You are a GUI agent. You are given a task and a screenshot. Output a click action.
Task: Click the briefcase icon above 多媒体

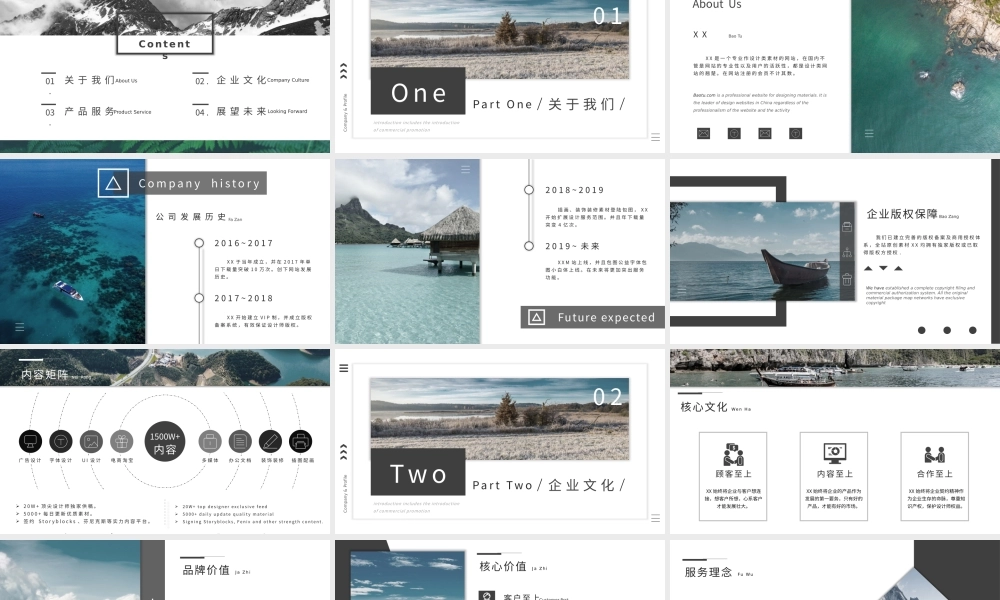[x=209, y=441]
